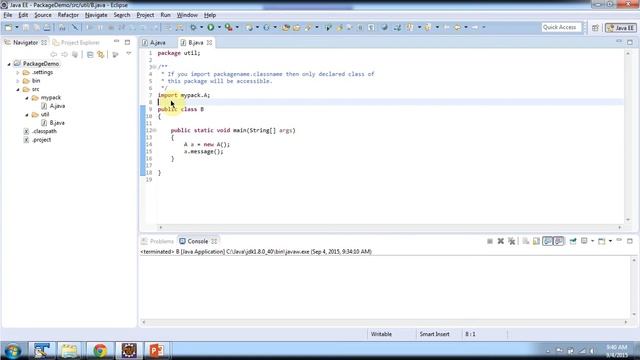Image resolution: width=640 pixels, height=360 pixels.
Task: Click the Remove All Terminated Launches icon
Action: coord(512,241)
